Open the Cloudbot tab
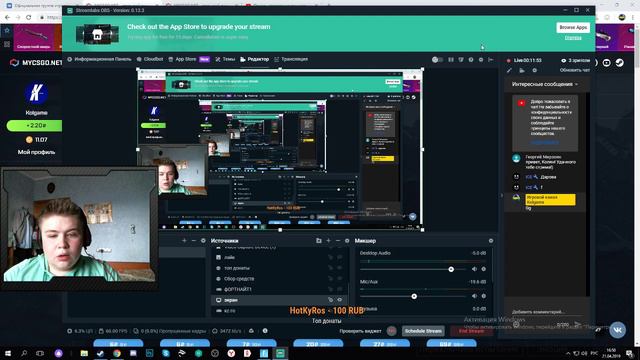 (150, 59)
